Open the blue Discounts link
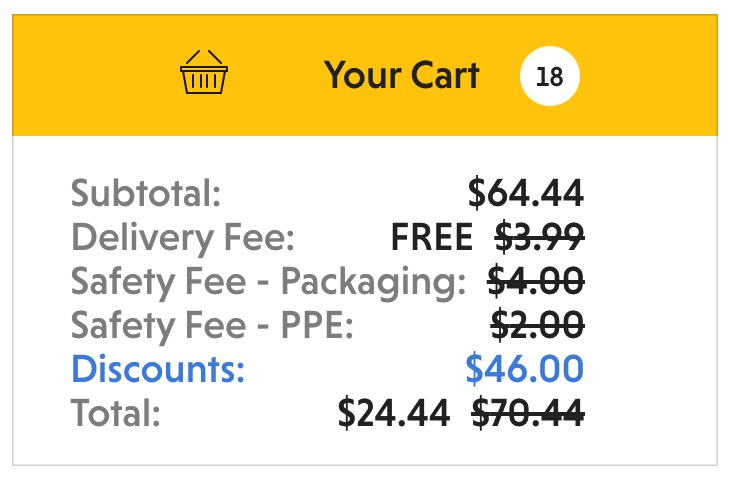The height and width of the screenshot is (478, 732). (x=157, y=369)
